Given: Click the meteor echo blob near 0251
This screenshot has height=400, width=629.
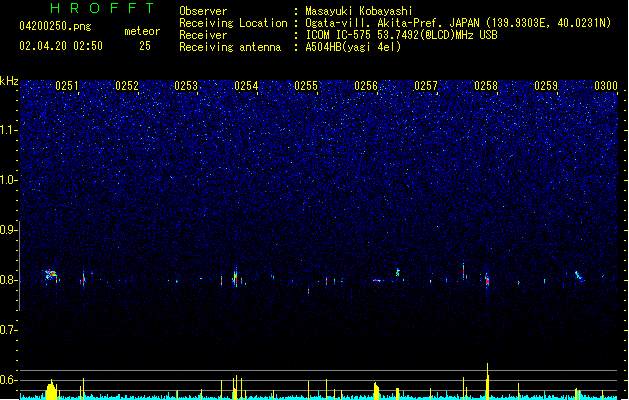Looking at the screenshot, I should pyautogui.click(x=51, y=275).
